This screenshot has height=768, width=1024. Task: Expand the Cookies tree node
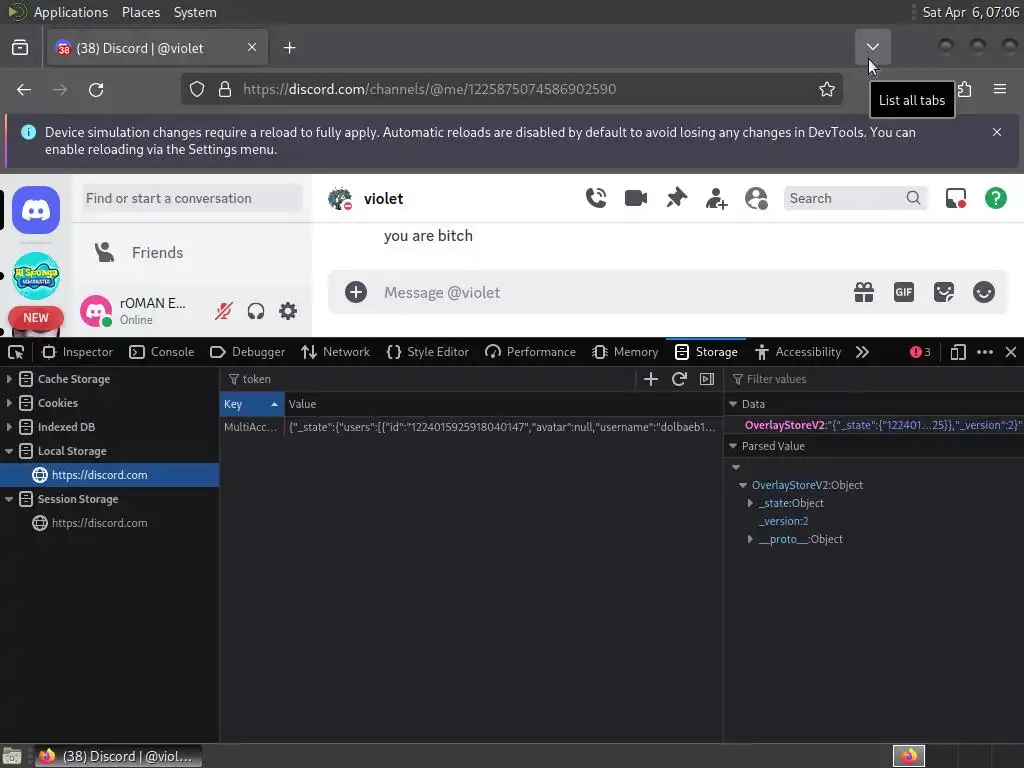[9, 403]
